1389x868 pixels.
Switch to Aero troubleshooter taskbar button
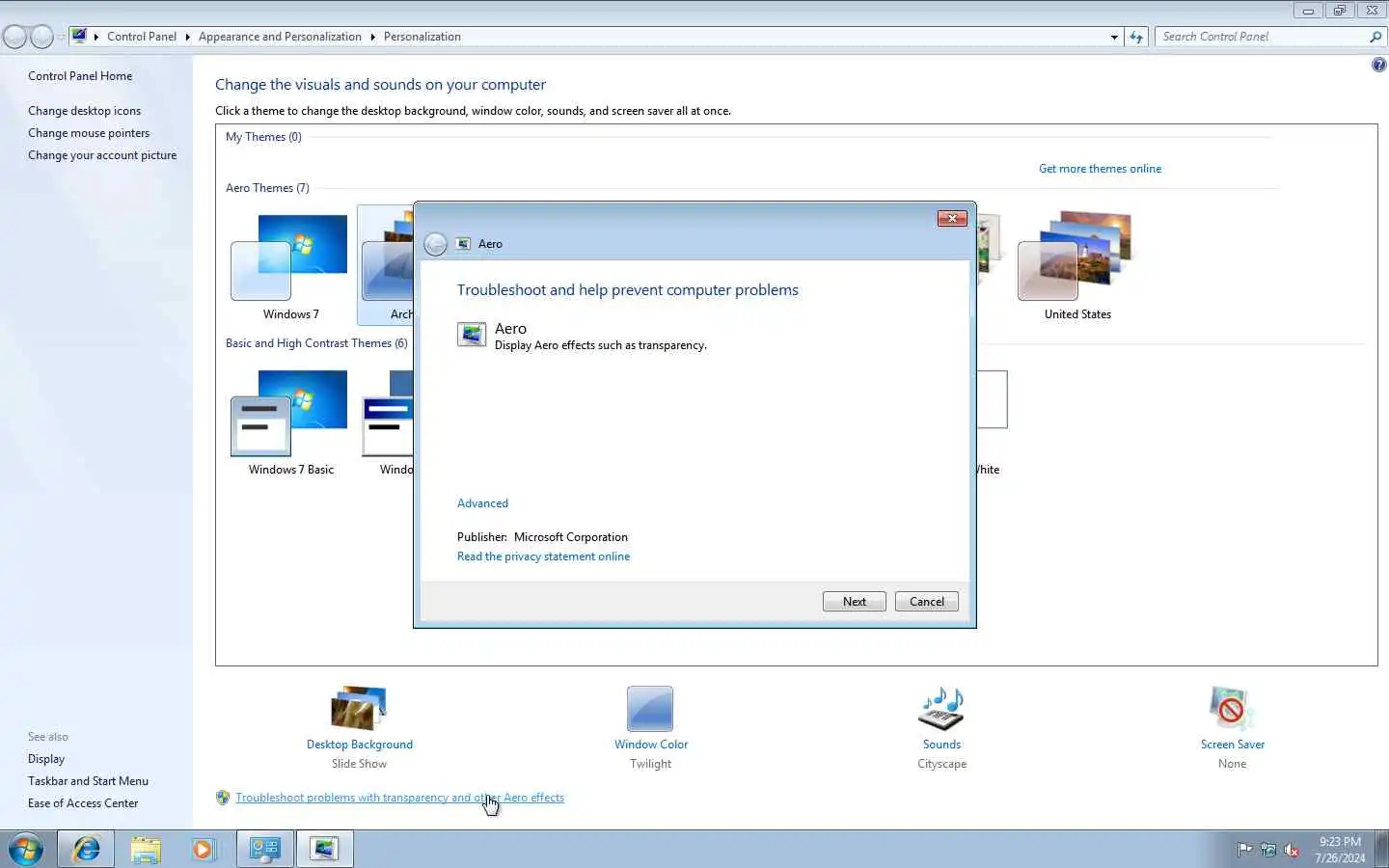324,849
